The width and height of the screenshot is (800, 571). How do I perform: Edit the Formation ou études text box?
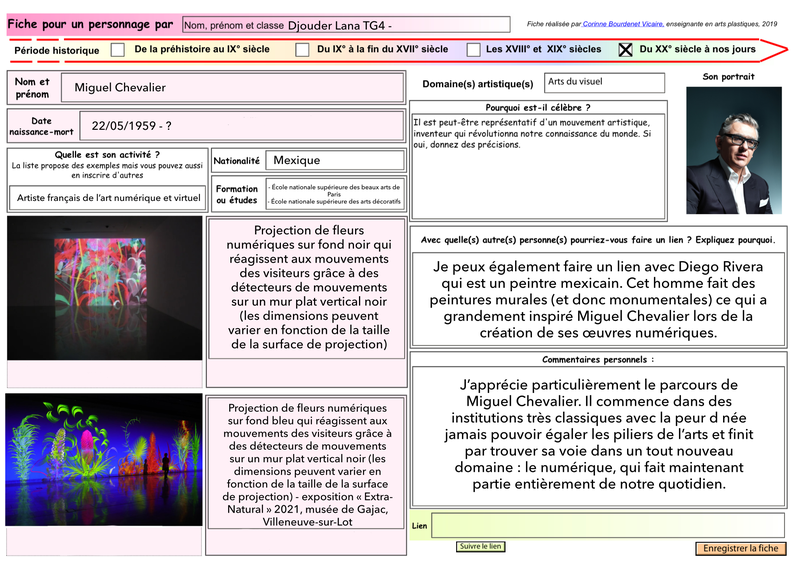[335, 194]
